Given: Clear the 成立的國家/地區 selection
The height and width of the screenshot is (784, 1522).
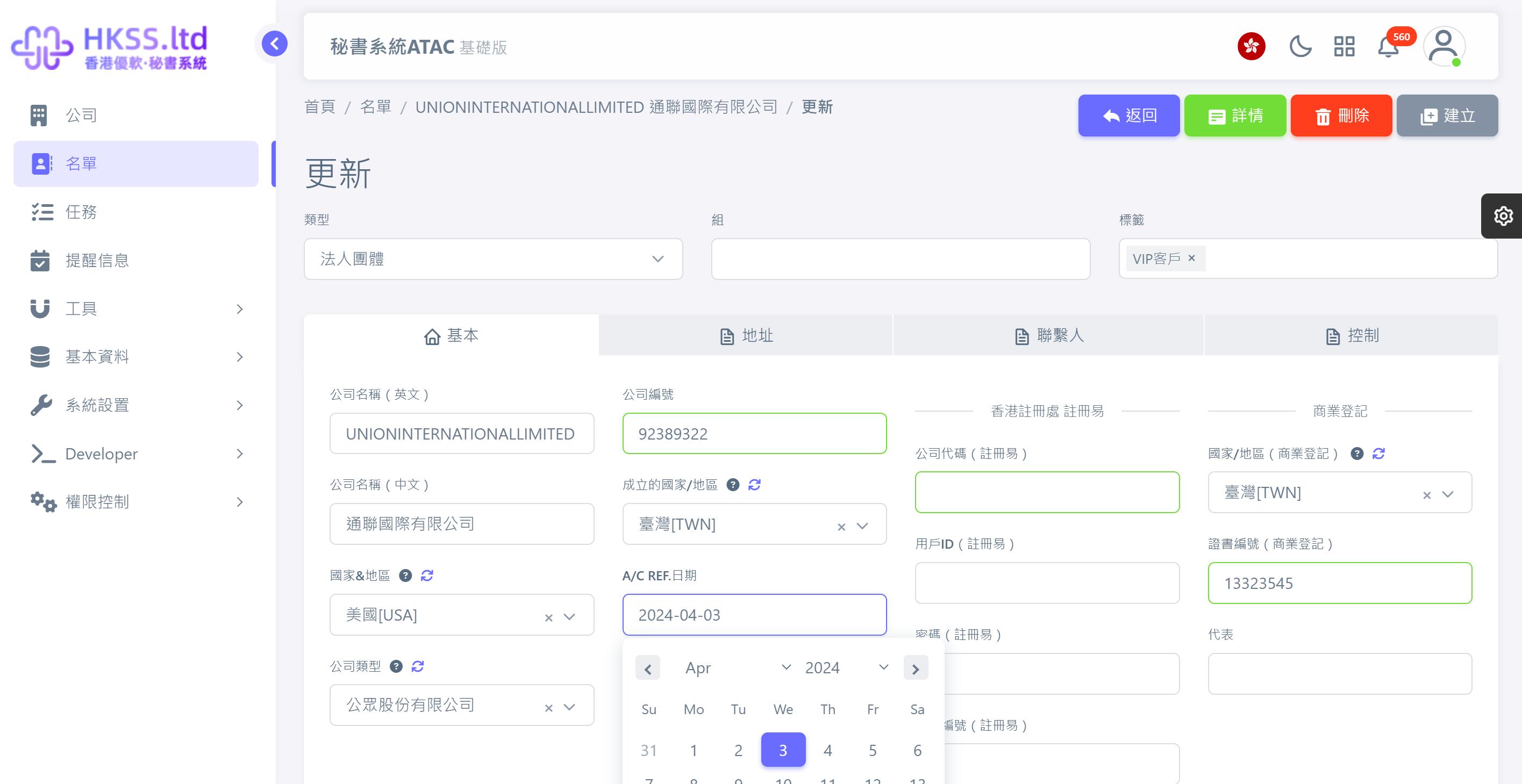Looking at the screenshot, I should click(x=841, y=527).
